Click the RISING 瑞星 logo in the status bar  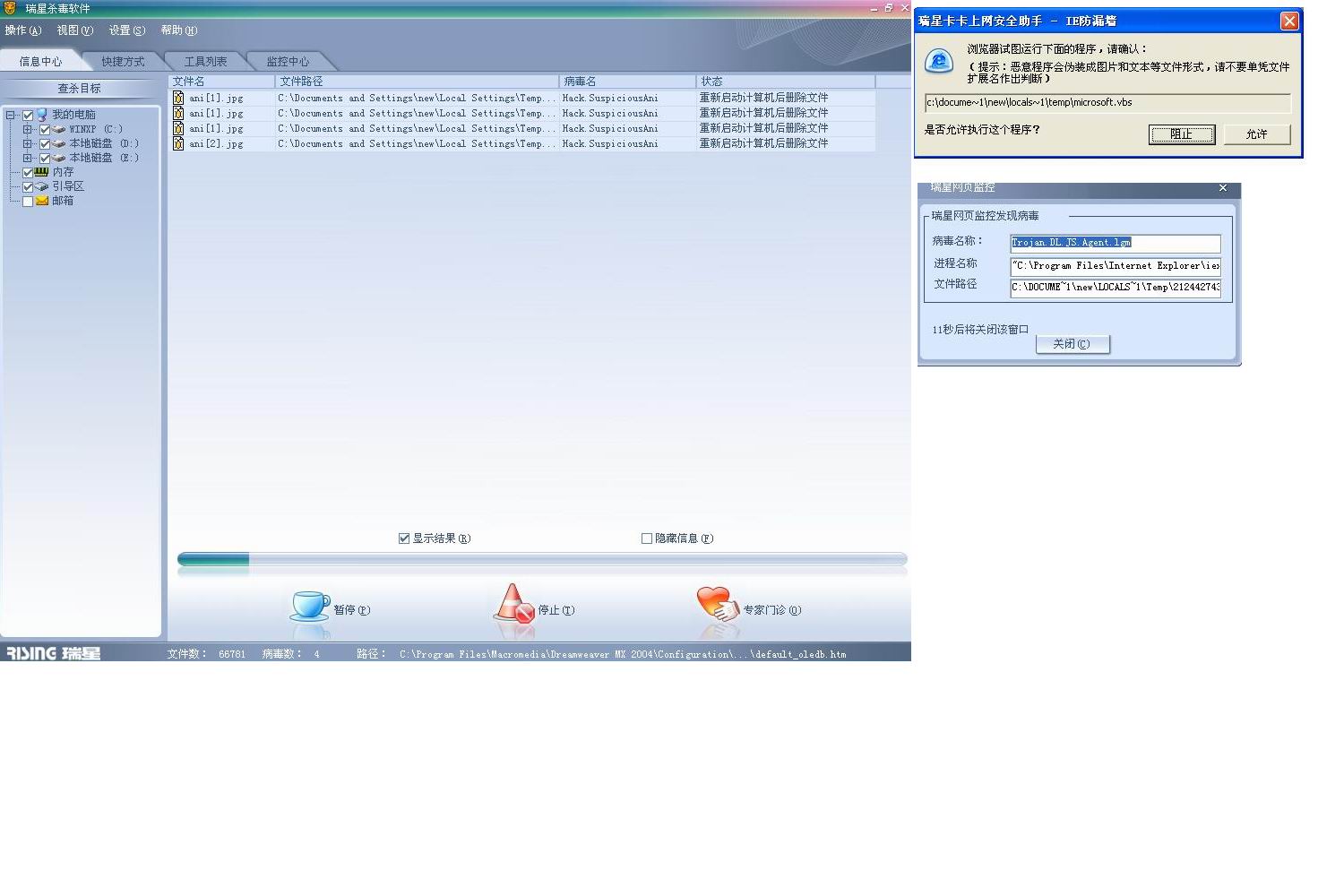coord(54,653)
